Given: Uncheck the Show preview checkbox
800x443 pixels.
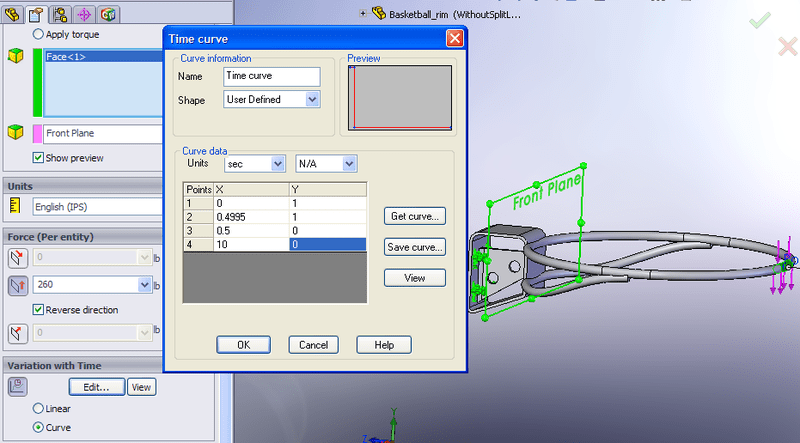Looking at the screenshot, I should tap(38, 158).
